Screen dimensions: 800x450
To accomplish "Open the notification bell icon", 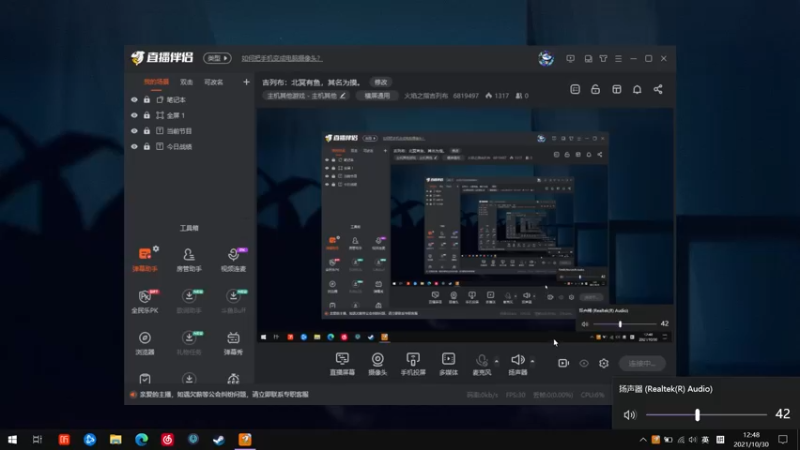I will pyautogui.click(x=637, y=89).
